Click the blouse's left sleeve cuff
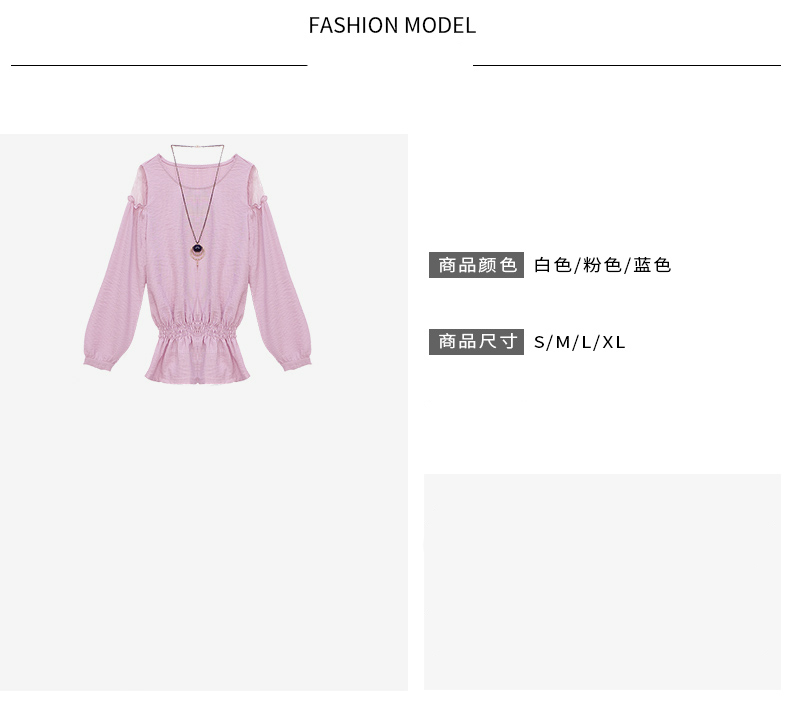790x726 pixels. pyautogui.click(x=98, y=362)
